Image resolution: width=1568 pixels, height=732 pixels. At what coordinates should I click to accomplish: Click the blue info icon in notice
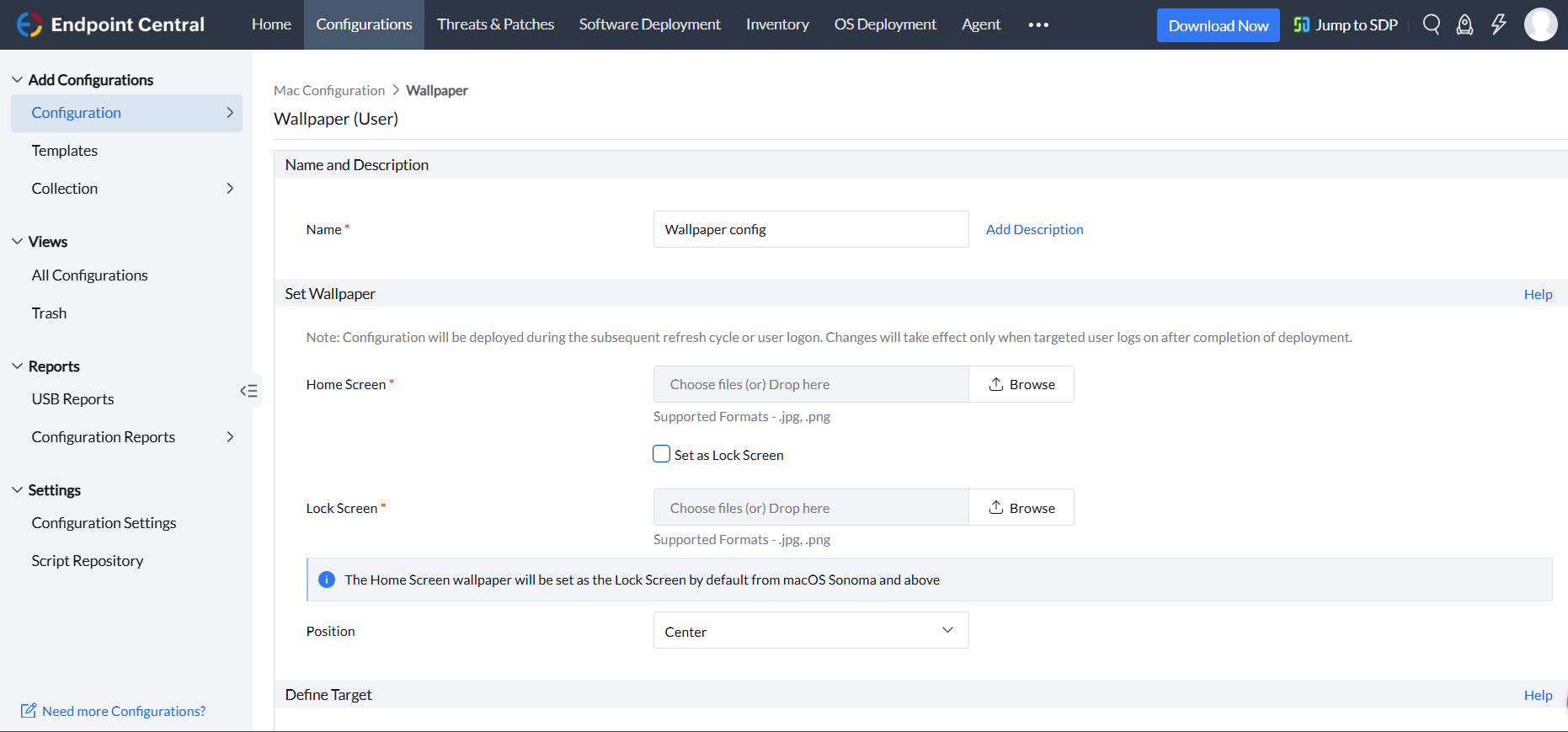[327, 580]
